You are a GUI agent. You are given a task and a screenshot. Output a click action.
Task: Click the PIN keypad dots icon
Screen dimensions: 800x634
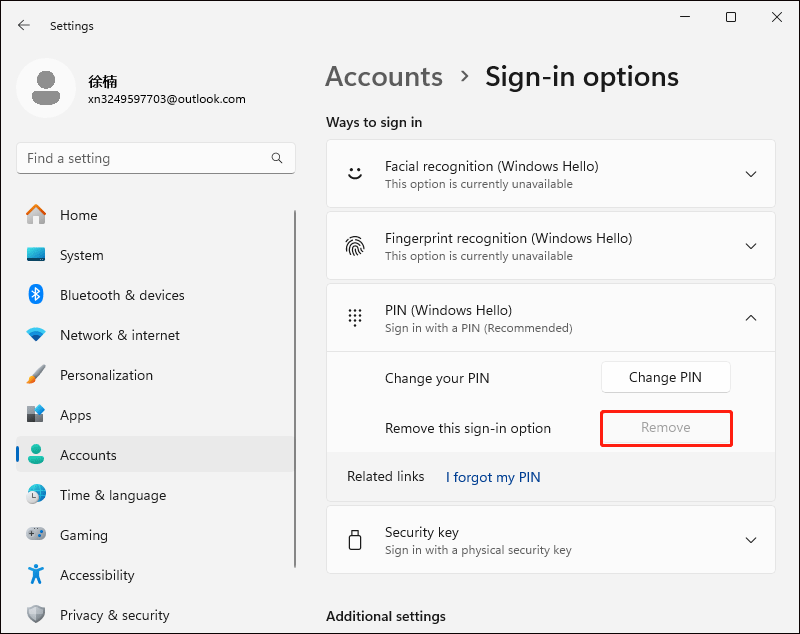[355, 317]
